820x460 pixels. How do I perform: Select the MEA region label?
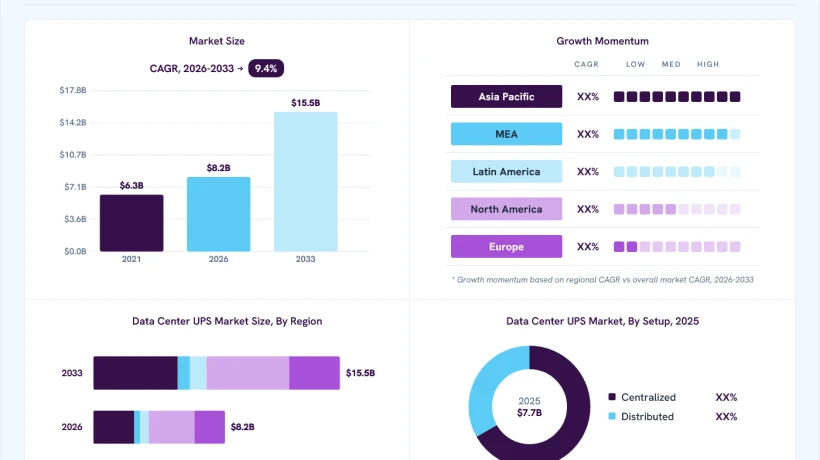[506, 134]
